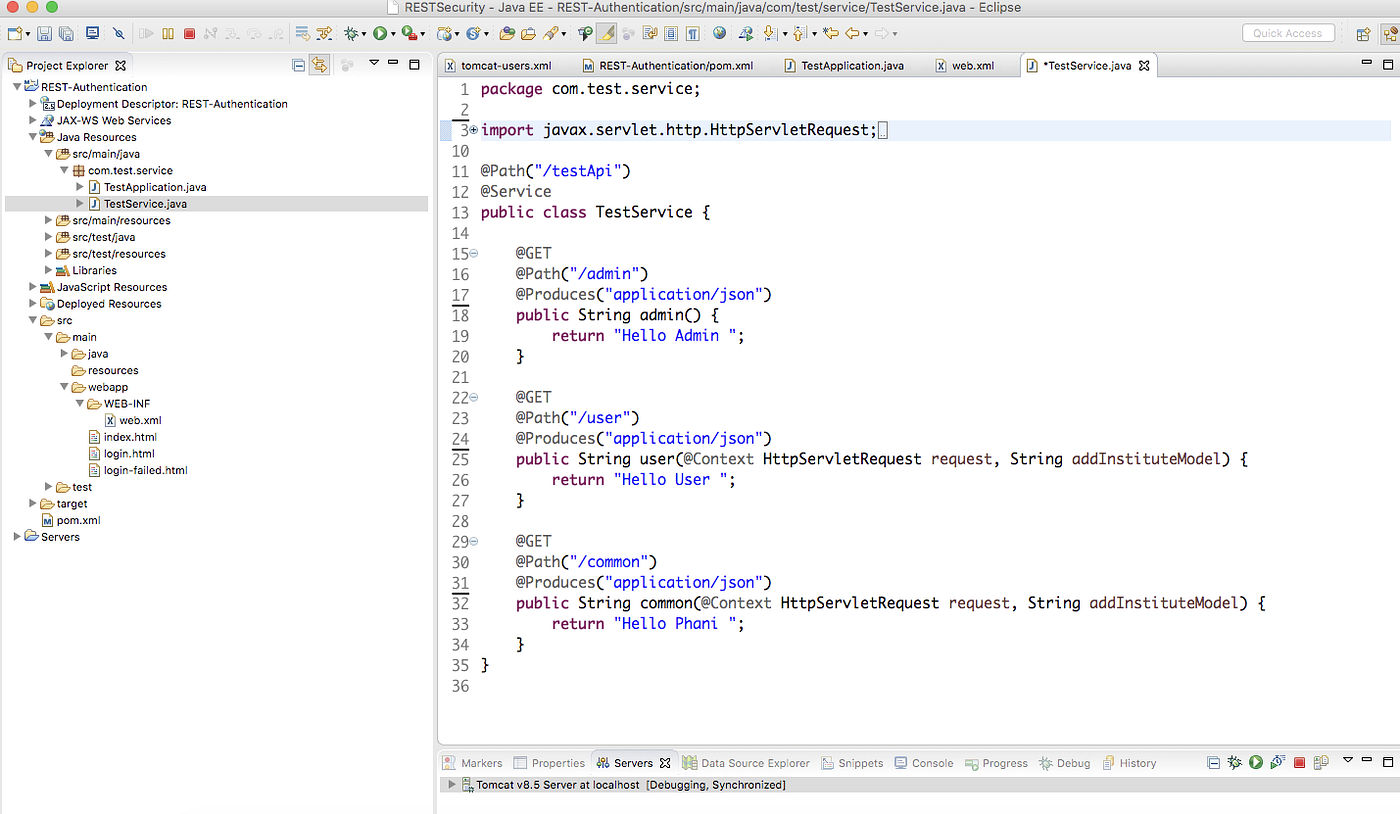Click the Quick Access search field

click(1288, 34)
